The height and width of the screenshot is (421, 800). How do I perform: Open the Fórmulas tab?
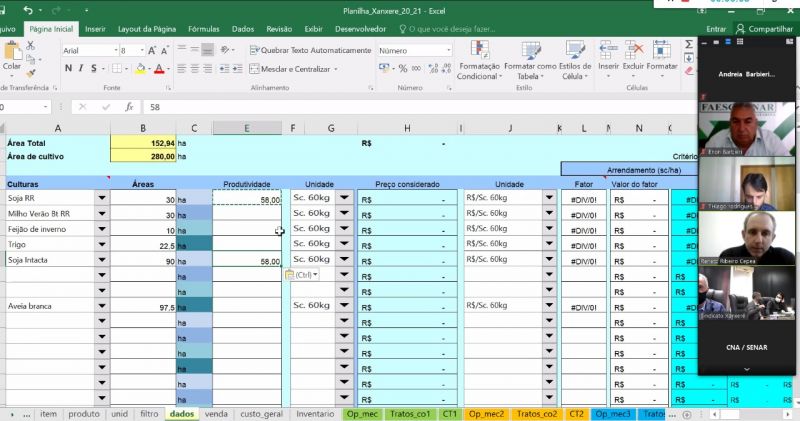click(x=204, y=29)
